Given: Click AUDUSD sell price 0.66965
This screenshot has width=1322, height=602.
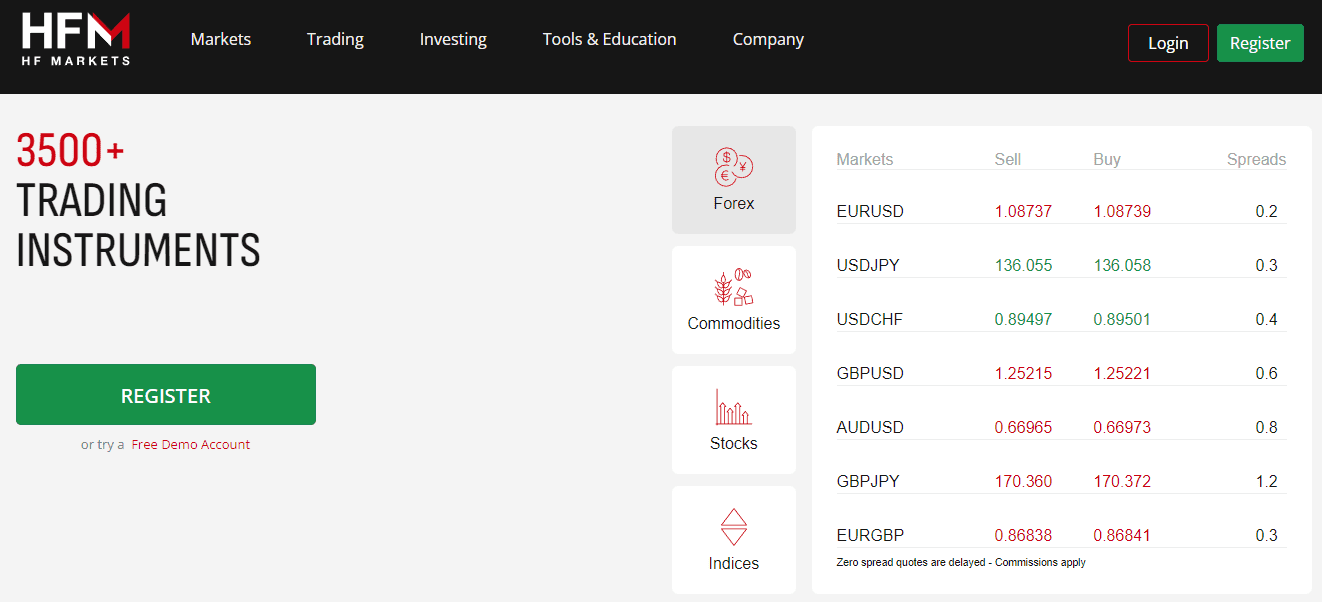Looking at the screenshot, I should pos(1023,428).
